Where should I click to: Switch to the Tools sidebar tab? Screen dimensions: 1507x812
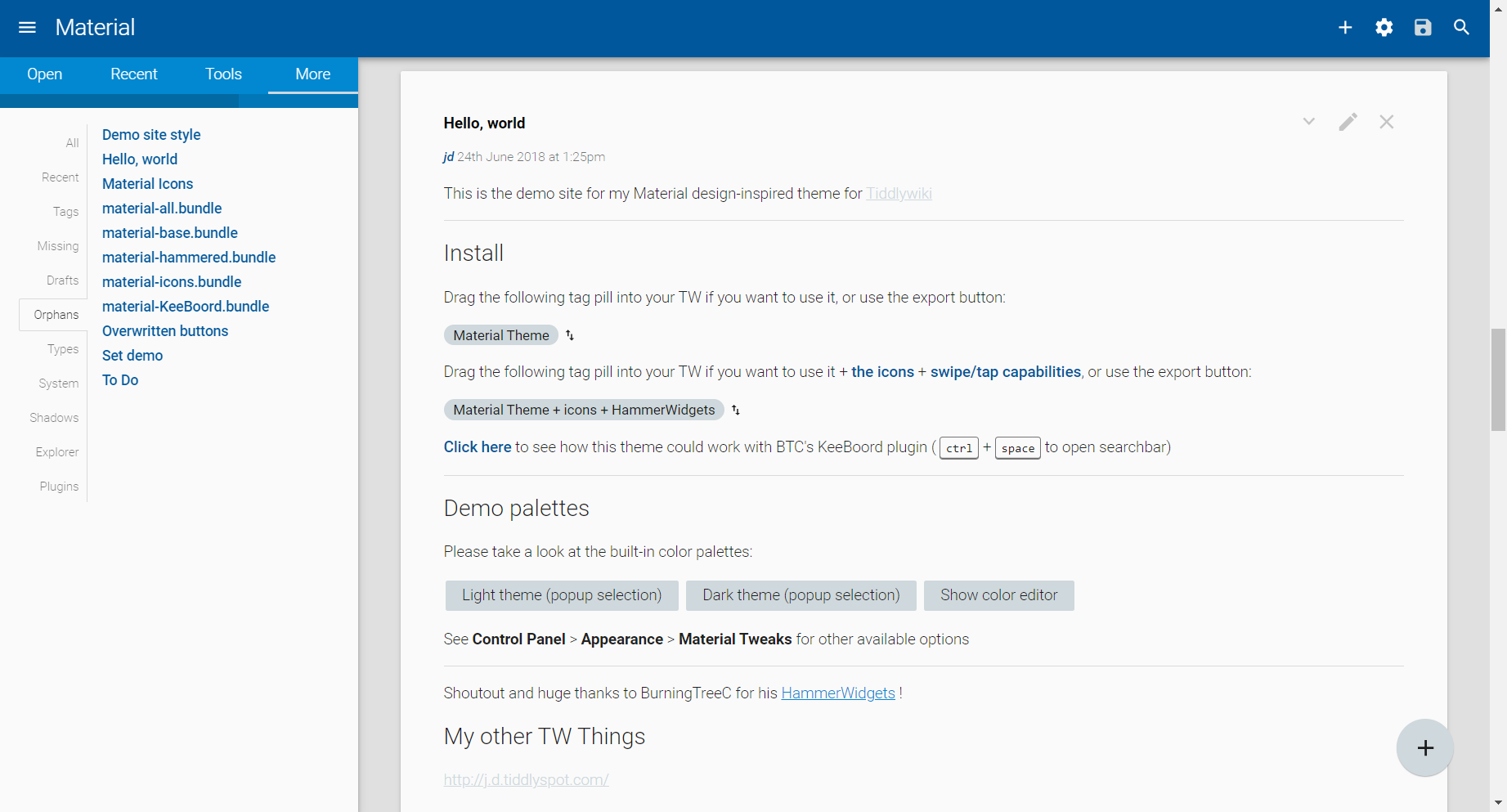click(223, 74)
